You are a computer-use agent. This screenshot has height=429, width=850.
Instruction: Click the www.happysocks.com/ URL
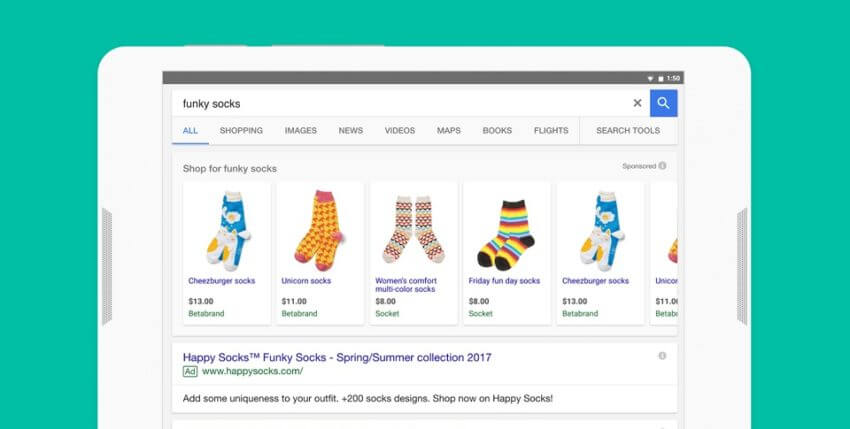253,372
